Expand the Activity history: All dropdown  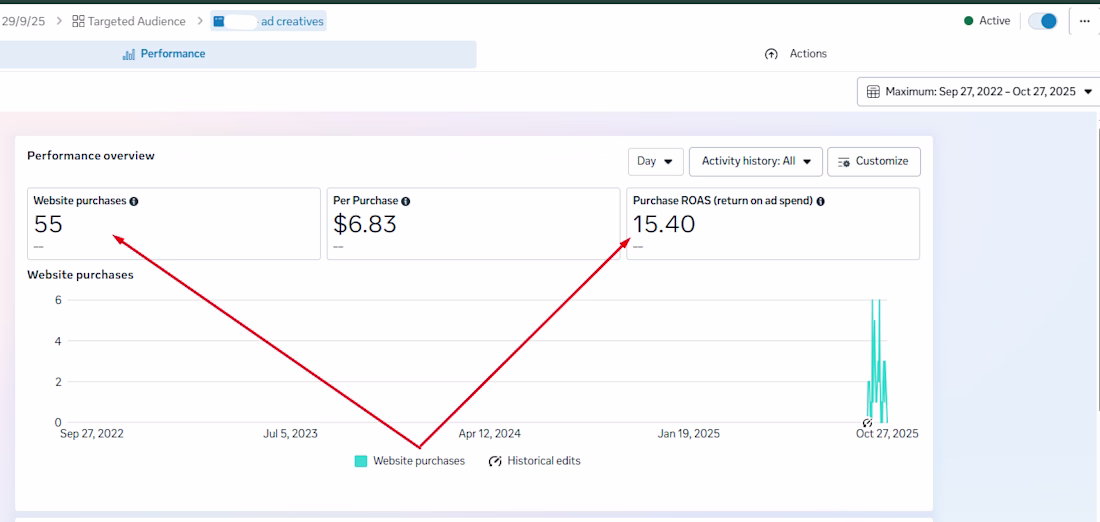click(756, 161)
